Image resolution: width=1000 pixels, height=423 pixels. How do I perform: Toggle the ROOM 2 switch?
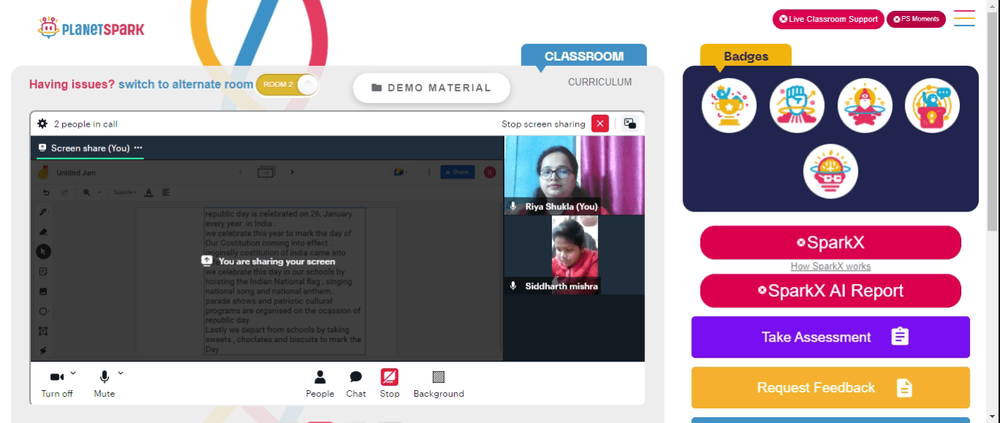[286, 85]
